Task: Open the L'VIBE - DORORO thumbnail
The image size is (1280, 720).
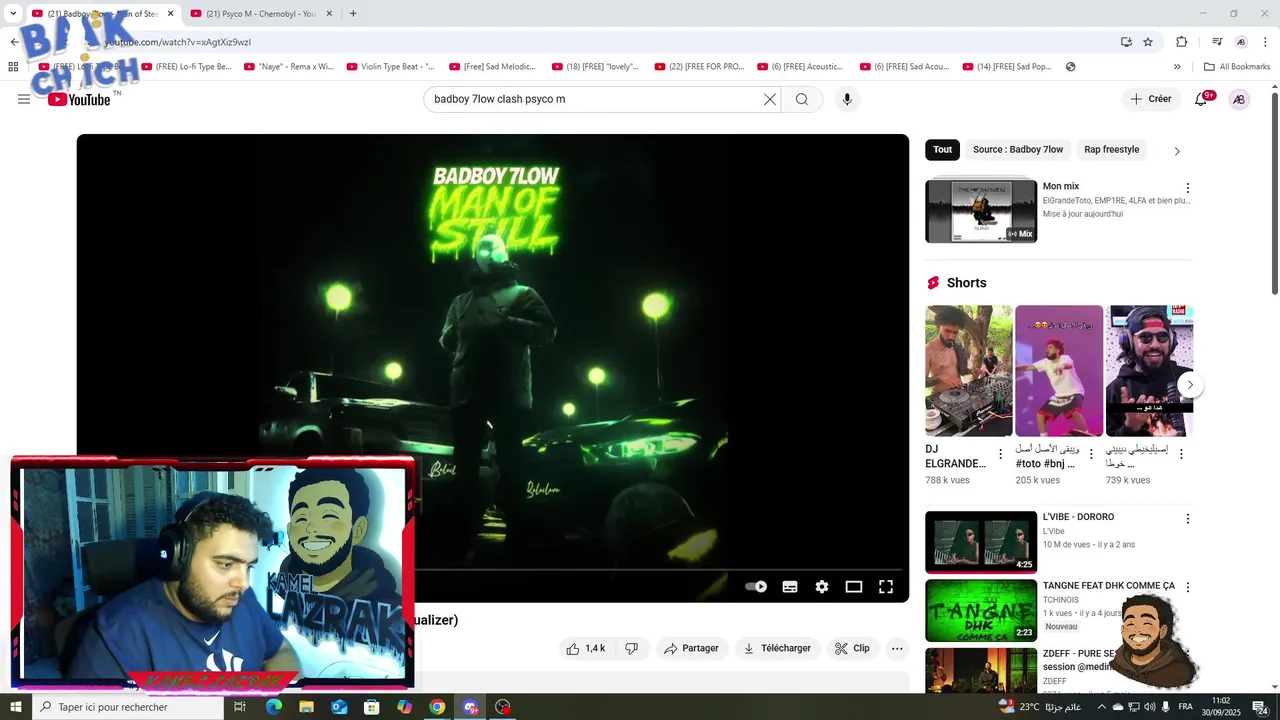Action: [981, 542]
